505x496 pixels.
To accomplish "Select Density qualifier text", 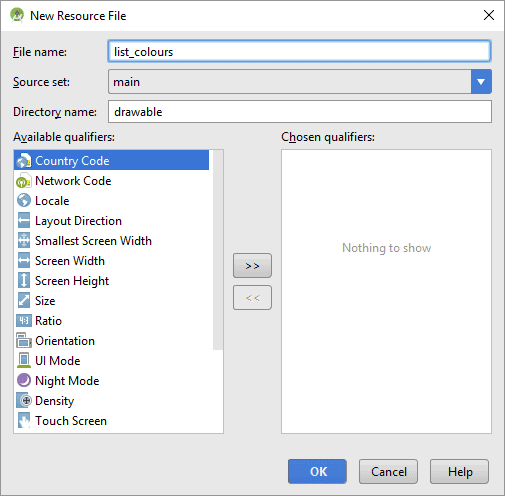I will click(x=54, y=401).
